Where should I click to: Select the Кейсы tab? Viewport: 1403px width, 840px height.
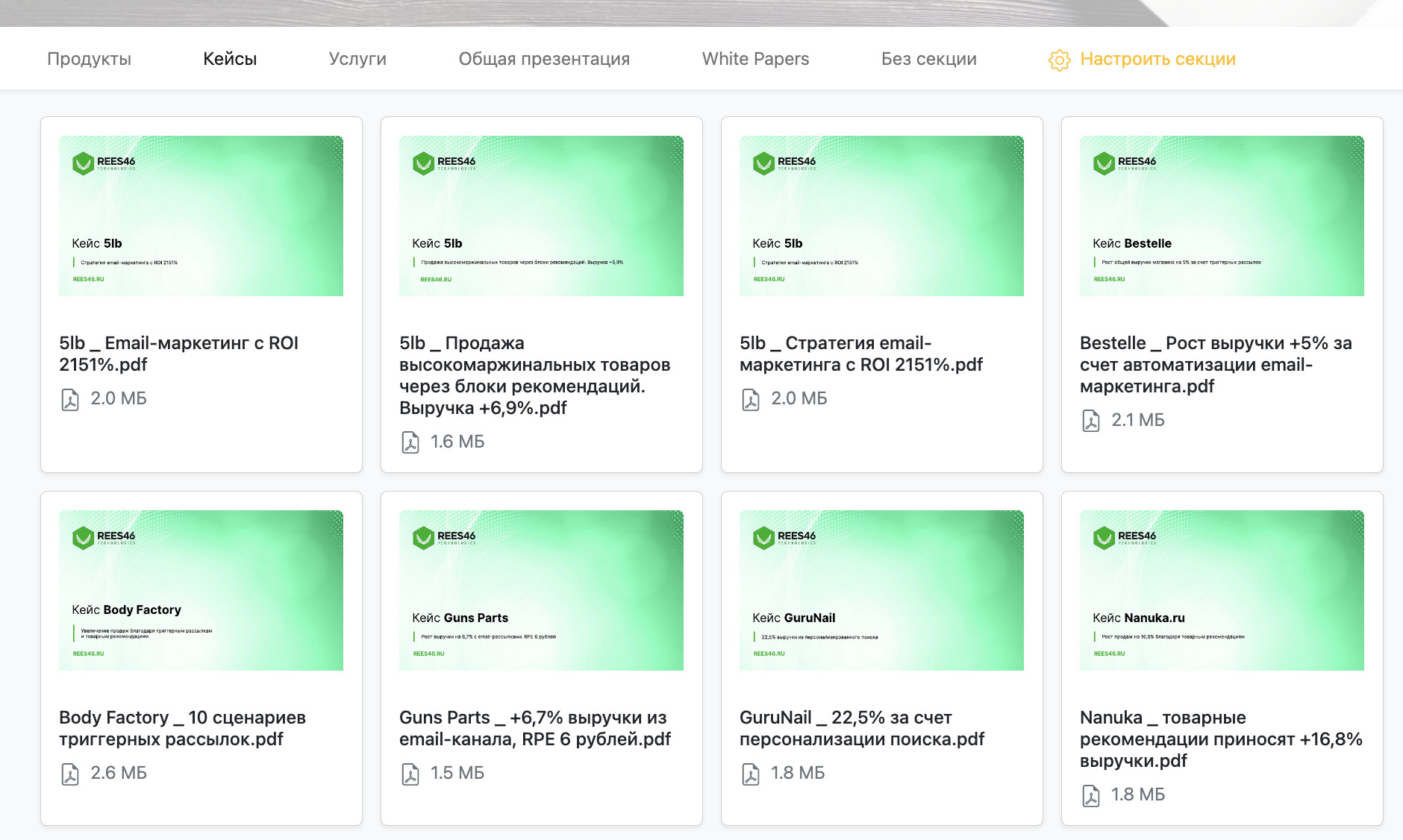pyautogui.click(x=230, y=59)
